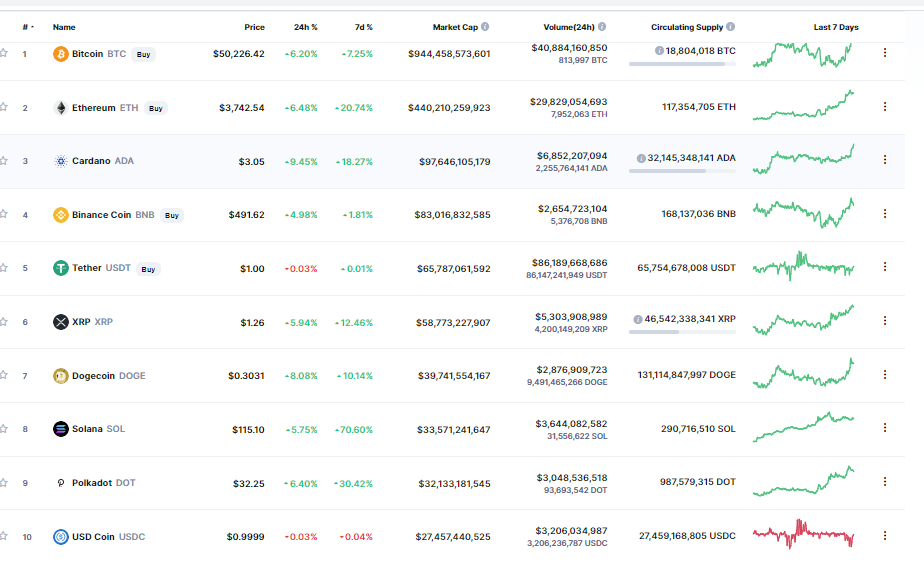
Task: Open the three-dot menu for Cardano row
Action: [x=885, y=160]
